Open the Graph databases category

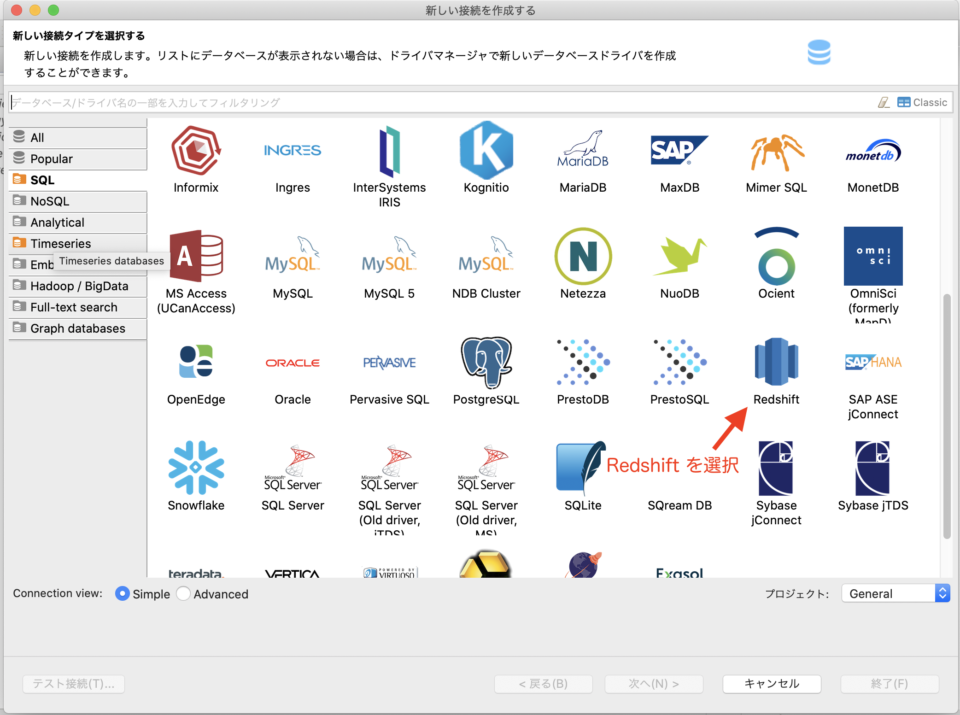(78, 328)
